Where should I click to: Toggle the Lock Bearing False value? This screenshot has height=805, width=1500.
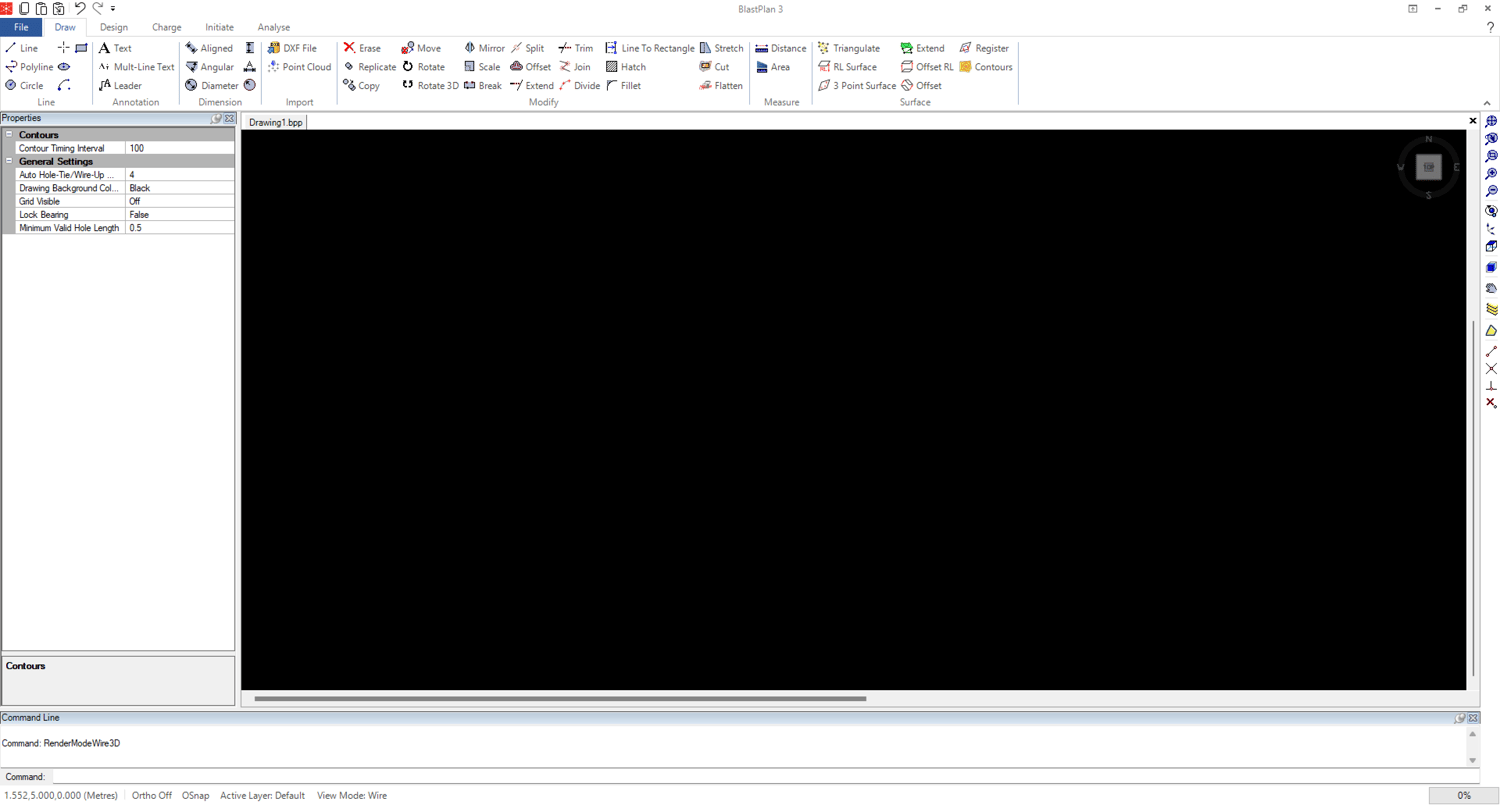coord(180,215)
